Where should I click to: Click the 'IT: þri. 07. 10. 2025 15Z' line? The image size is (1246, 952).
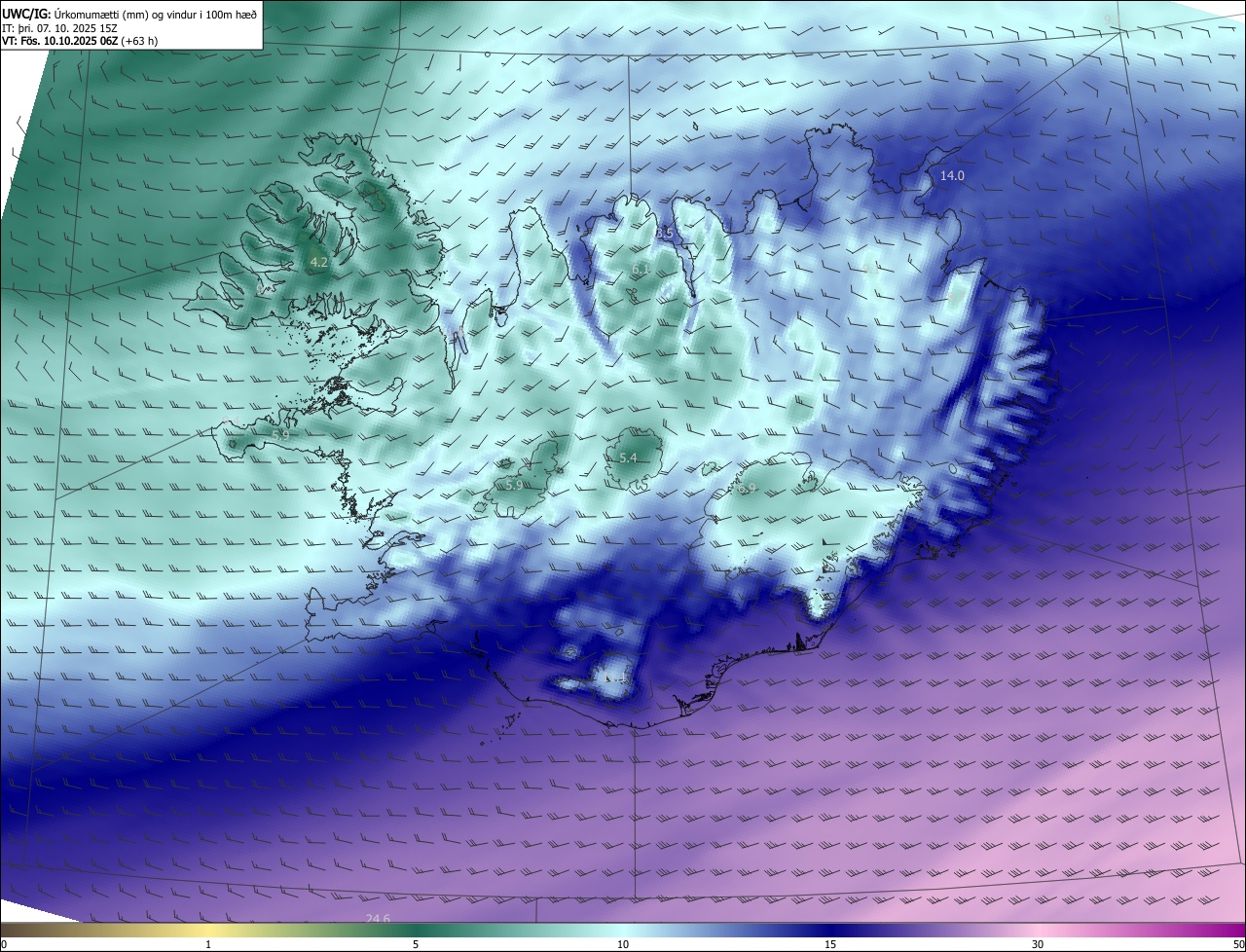61,28
